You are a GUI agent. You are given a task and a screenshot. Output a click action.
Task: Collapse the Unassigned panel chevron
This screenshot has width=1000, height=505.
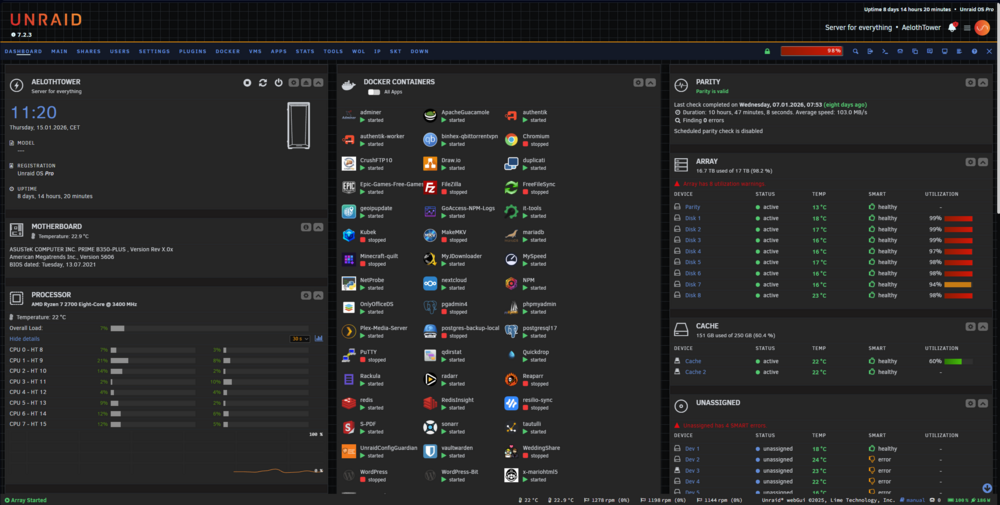tap(983, 403)
